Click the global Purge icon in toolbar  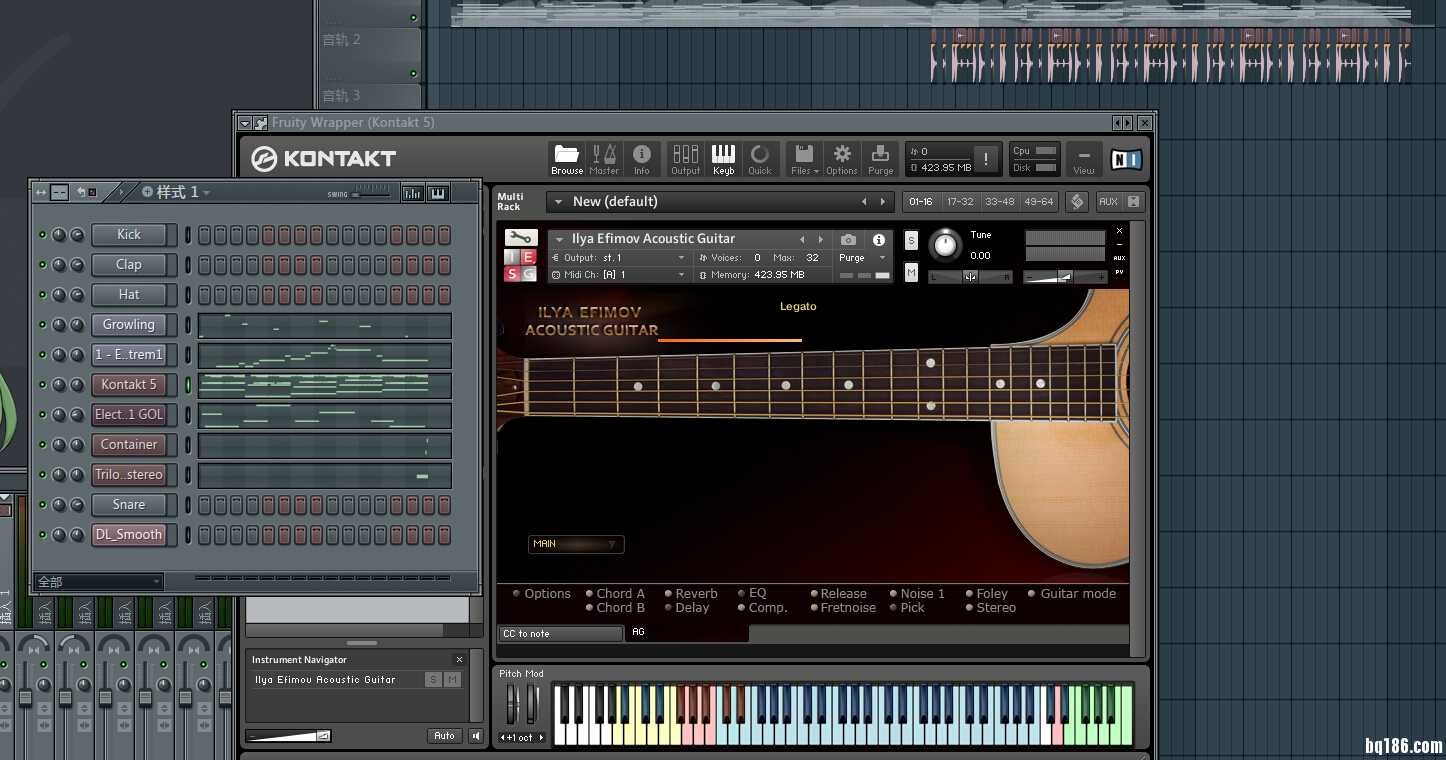coord(880,159)
